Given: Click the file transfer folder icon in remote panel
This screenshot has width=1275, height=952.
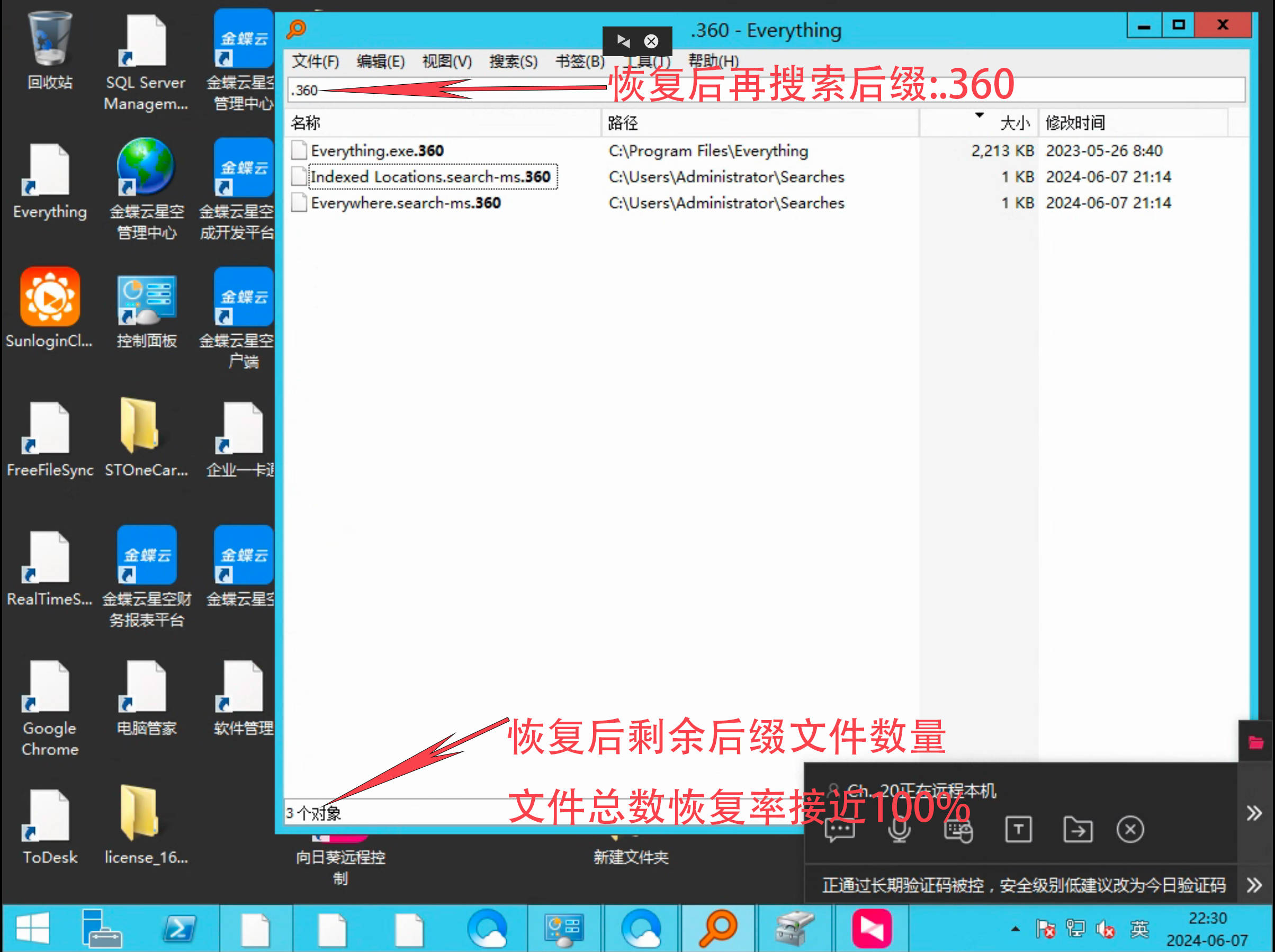Looking at the screenshot, I should pyautogui.click(x=1078, y=830).
